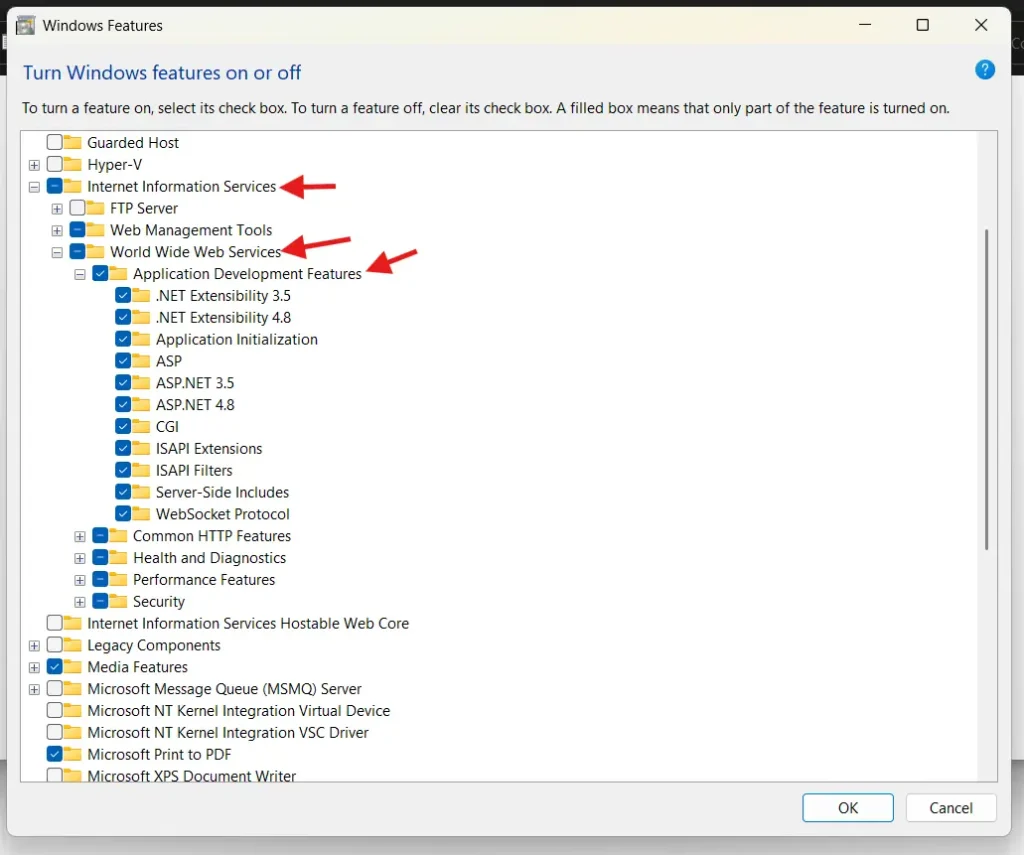Click the Security folder icon
The width and height of the screenshot is (1024, 855).
[118, 601]
